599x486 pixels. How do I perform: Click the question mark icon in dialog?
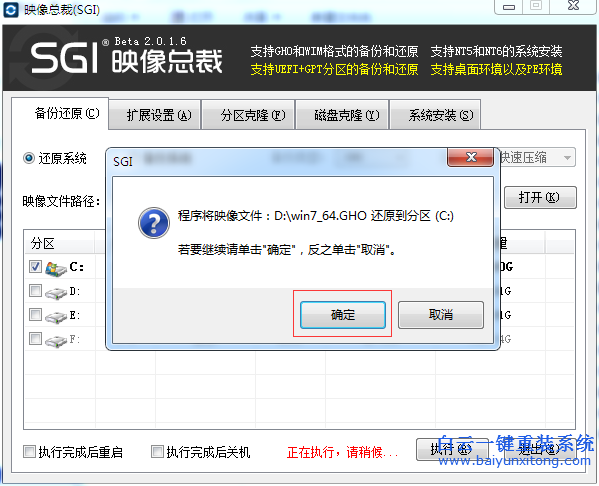(154, 223)
